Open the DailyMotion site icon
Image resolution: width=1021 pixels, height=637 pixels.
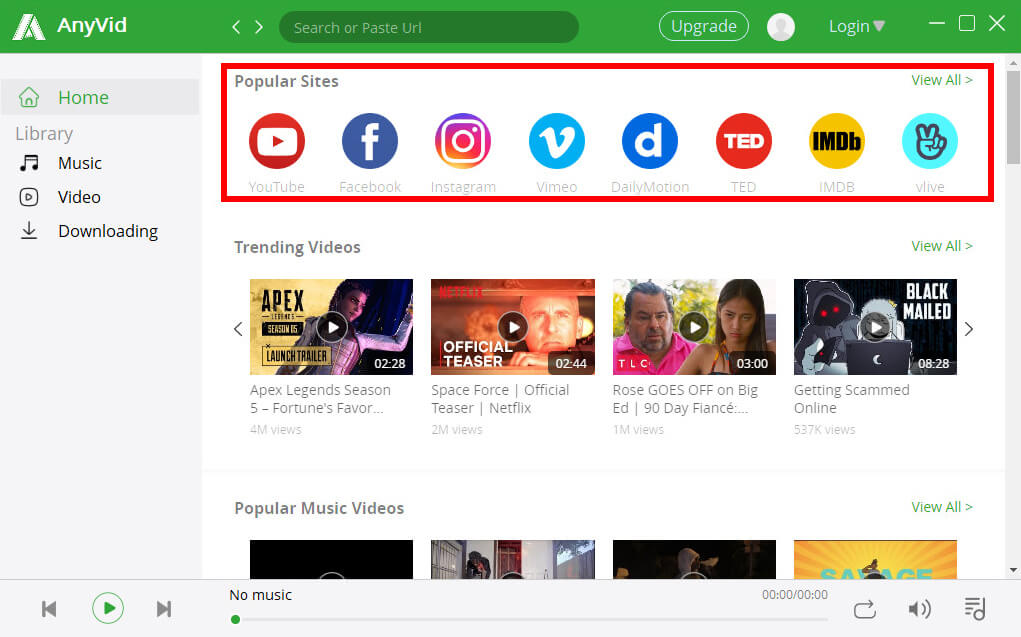tap(650, 141)
